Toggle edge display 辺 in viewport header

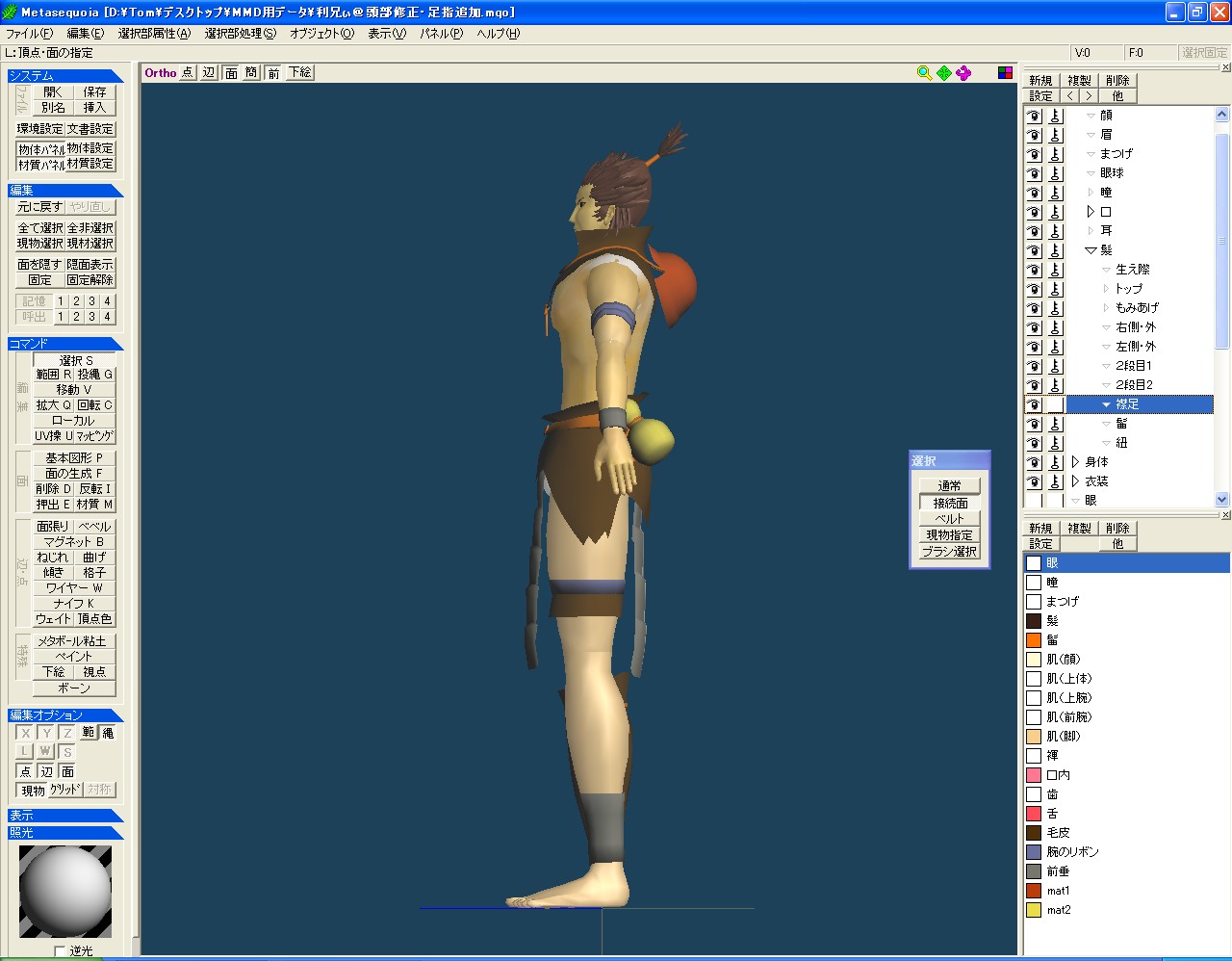coord(209,73)
